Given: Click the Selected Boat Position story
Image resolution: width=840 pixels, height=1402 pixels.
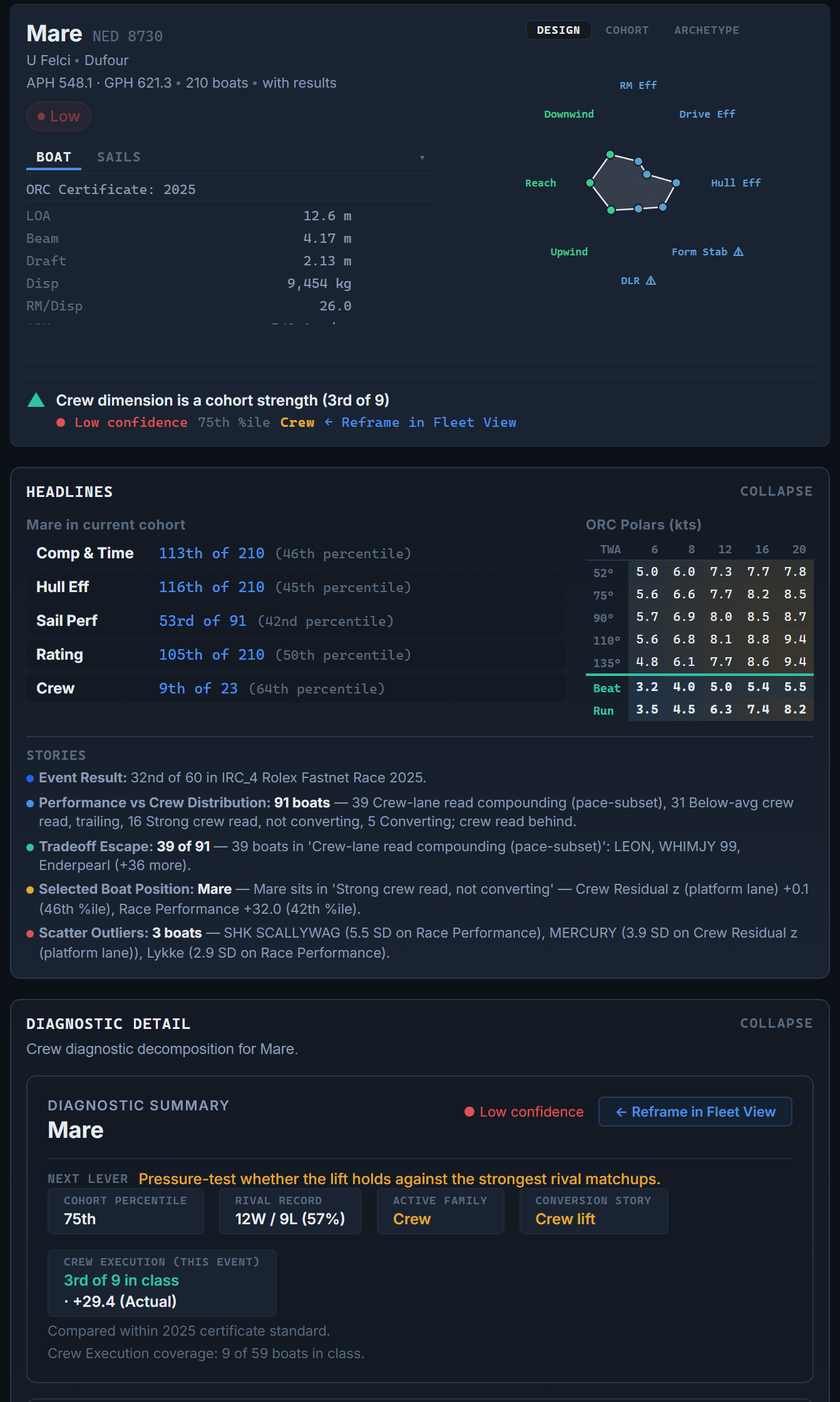Looking at the screenshot, I should (420, 899).
